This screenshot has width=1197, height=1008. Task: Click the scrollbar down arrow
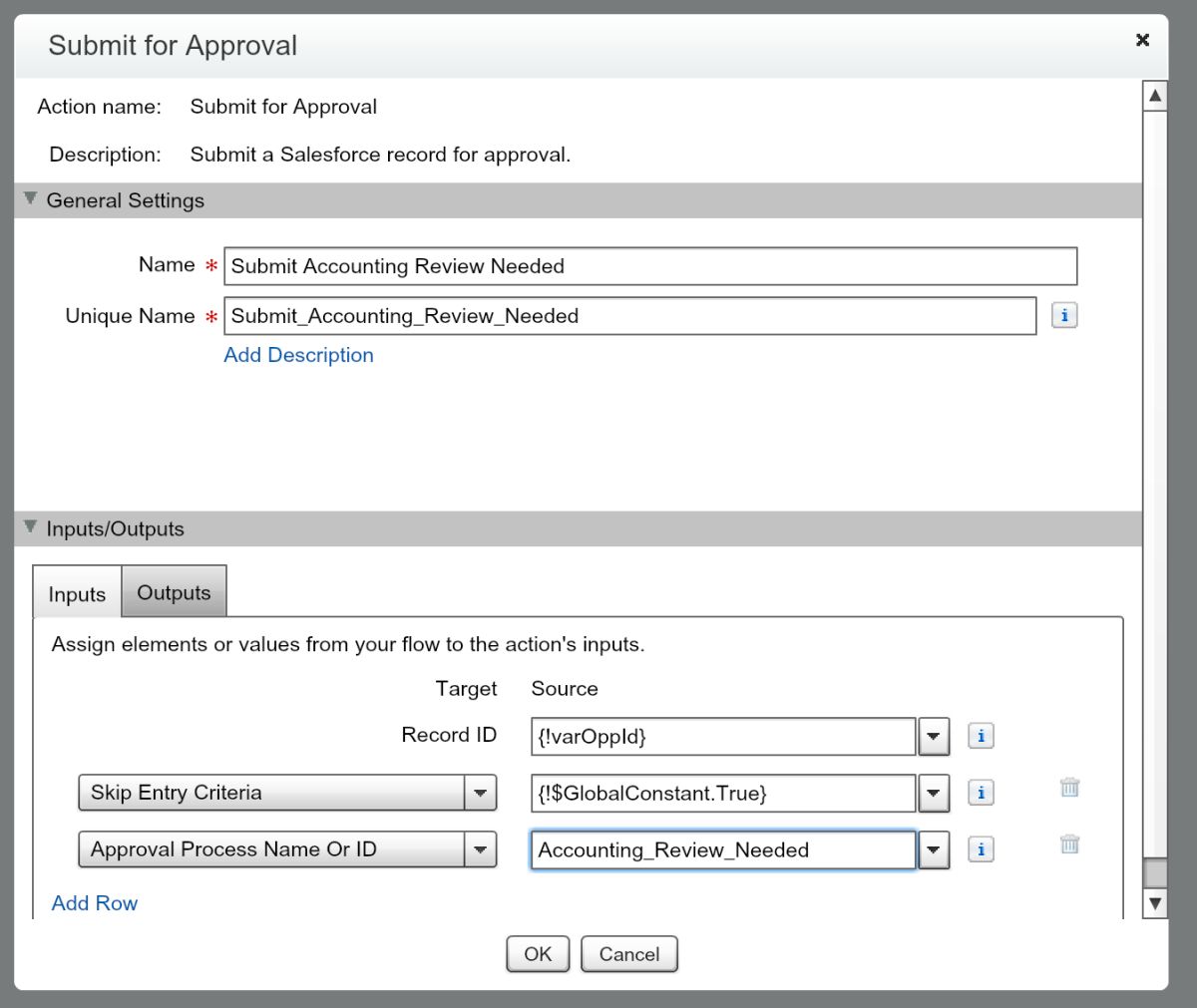pos(1155,904)
